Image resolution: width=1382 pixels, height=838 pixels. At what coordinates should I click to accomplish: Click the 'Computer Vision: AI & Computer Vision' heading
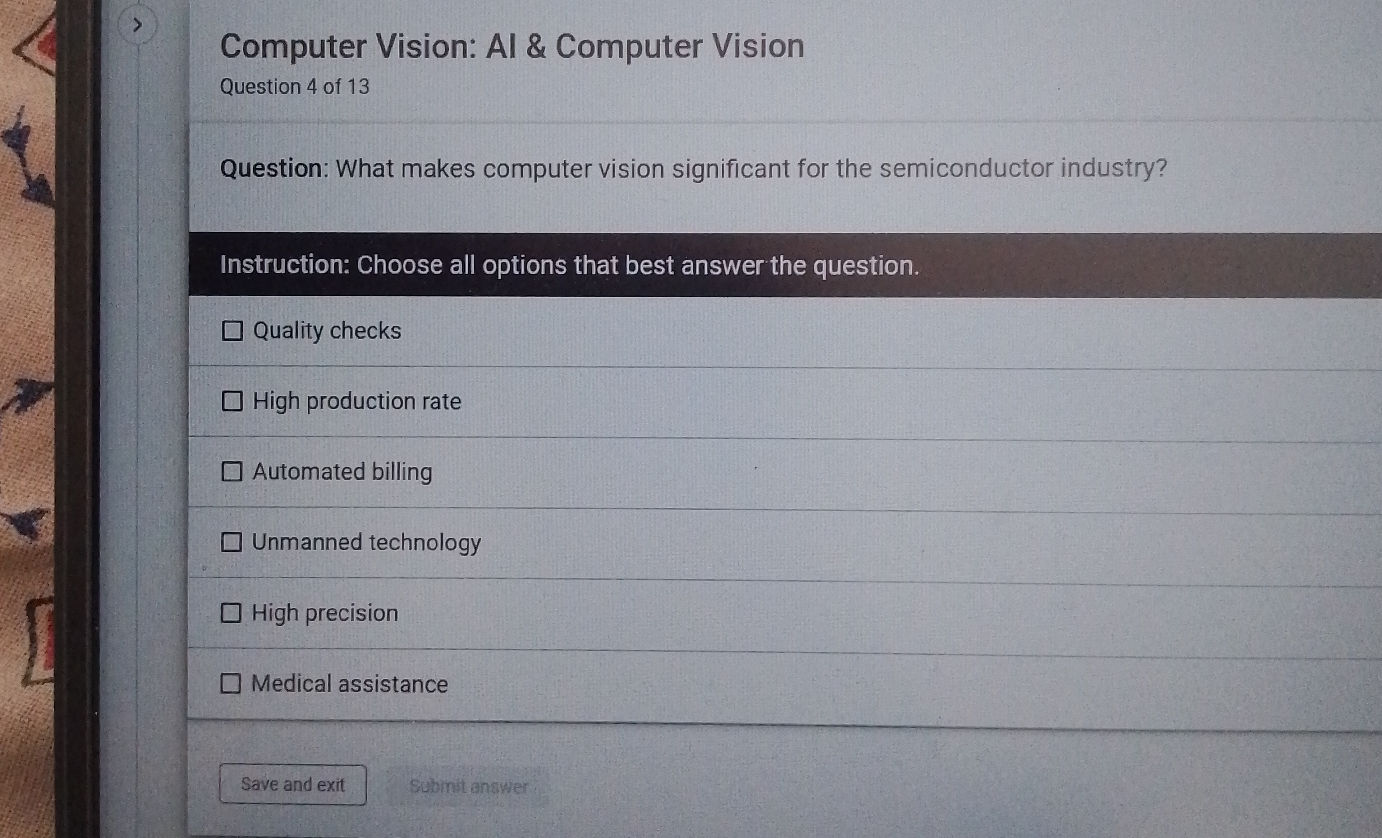pos(512,46)
